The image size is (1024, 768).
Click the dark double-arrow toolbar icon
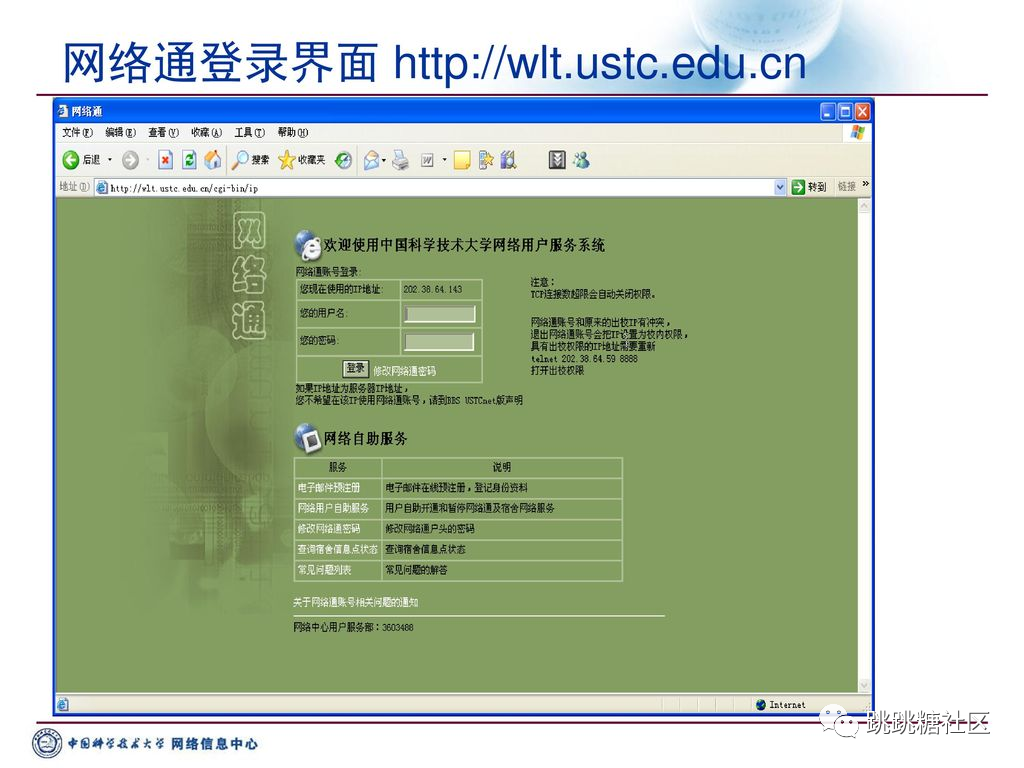tap(557, 159)
